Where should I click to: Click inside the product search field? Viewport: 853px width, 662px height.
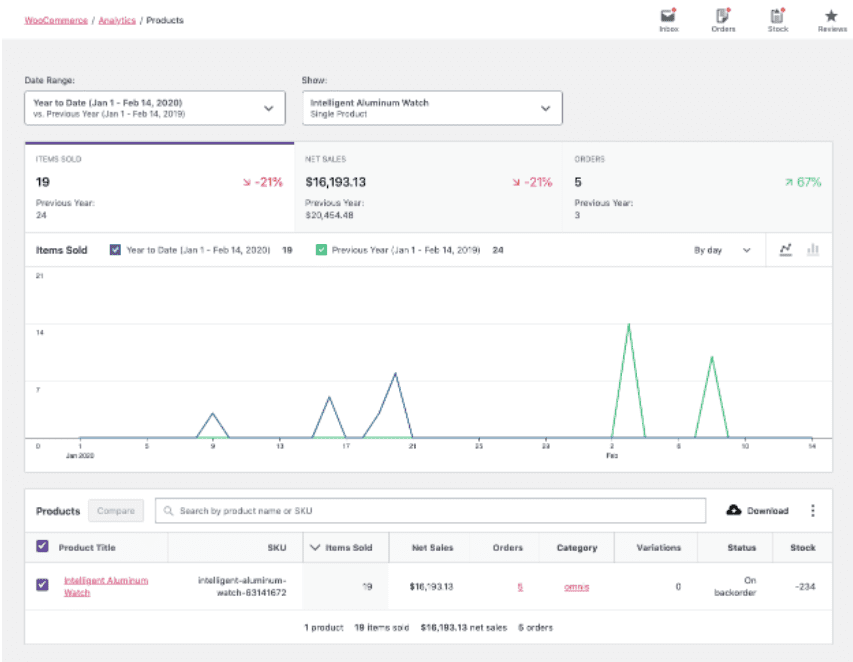click(400, 510)
